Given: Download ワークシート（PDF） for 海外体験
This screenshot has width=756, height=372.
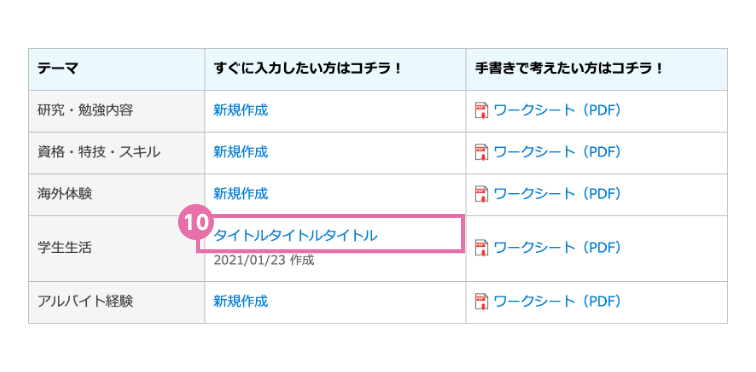Looking at the screenshot, I should point(557,194).
